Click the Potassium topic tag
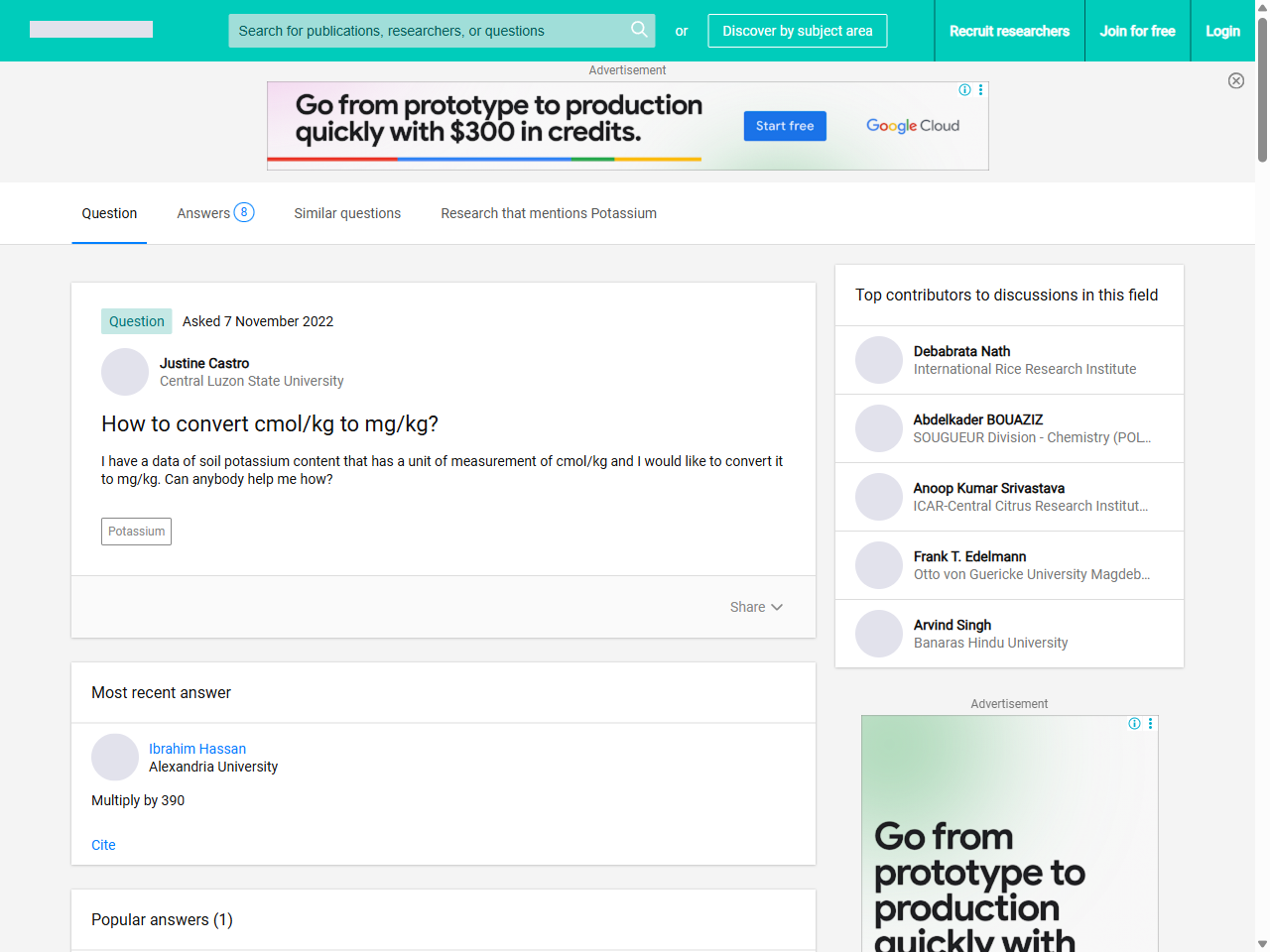The height and width of the screenshot is (952, 1270). (x=136, y=532)
